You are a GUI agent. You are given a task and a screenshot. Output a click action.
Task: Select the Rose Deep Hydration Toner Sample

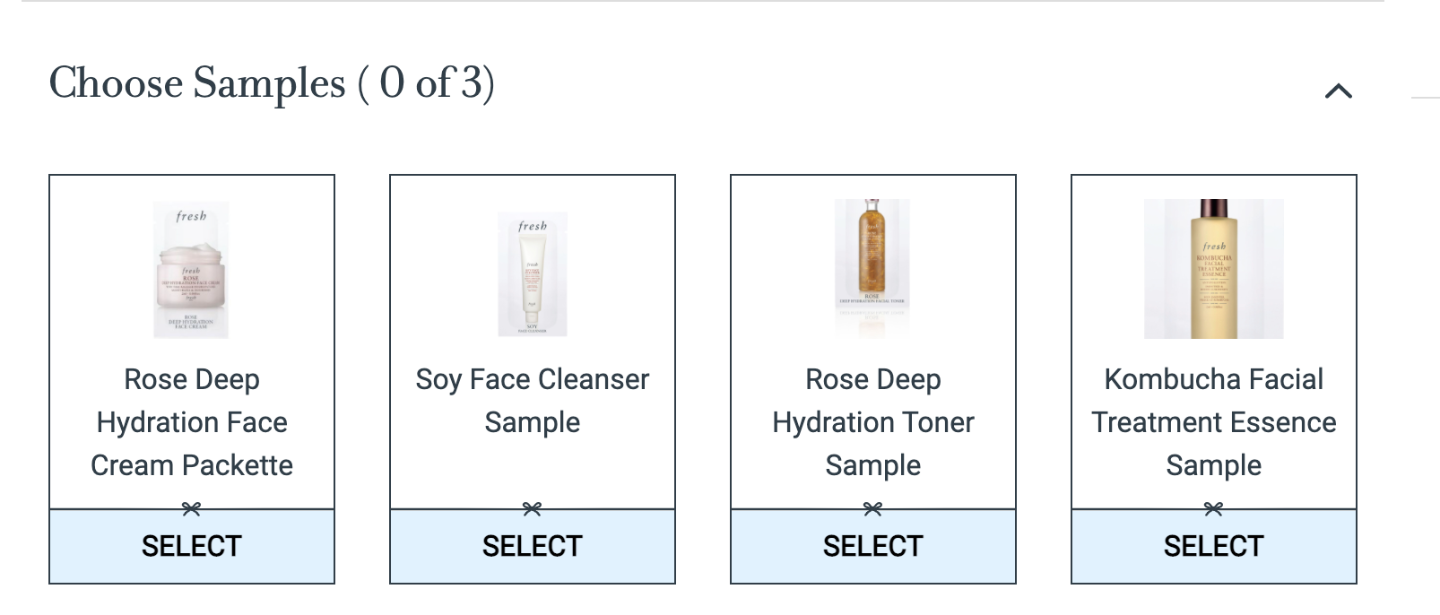[873, 546]
